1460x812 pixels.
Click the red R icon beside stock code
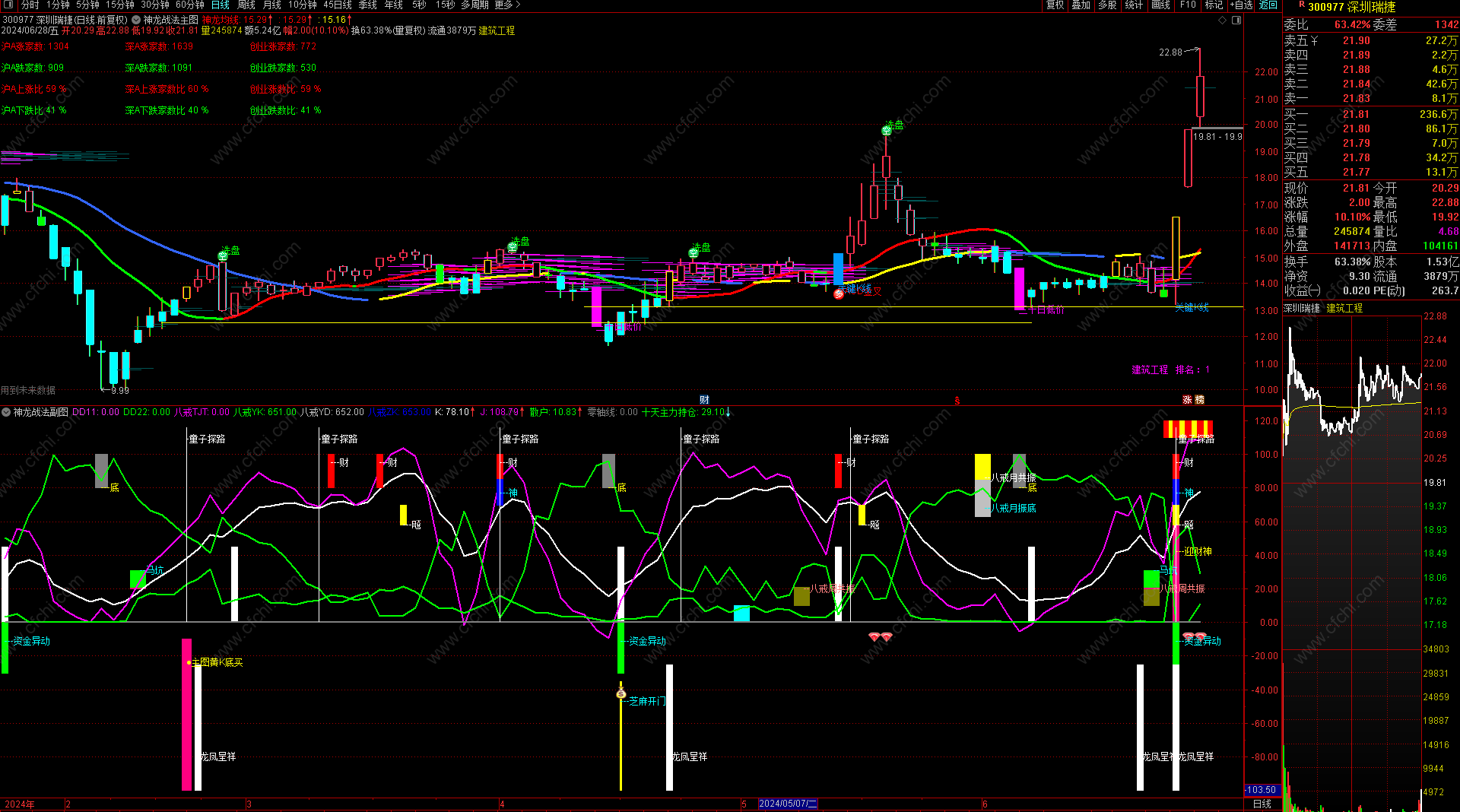(1301, 5)
